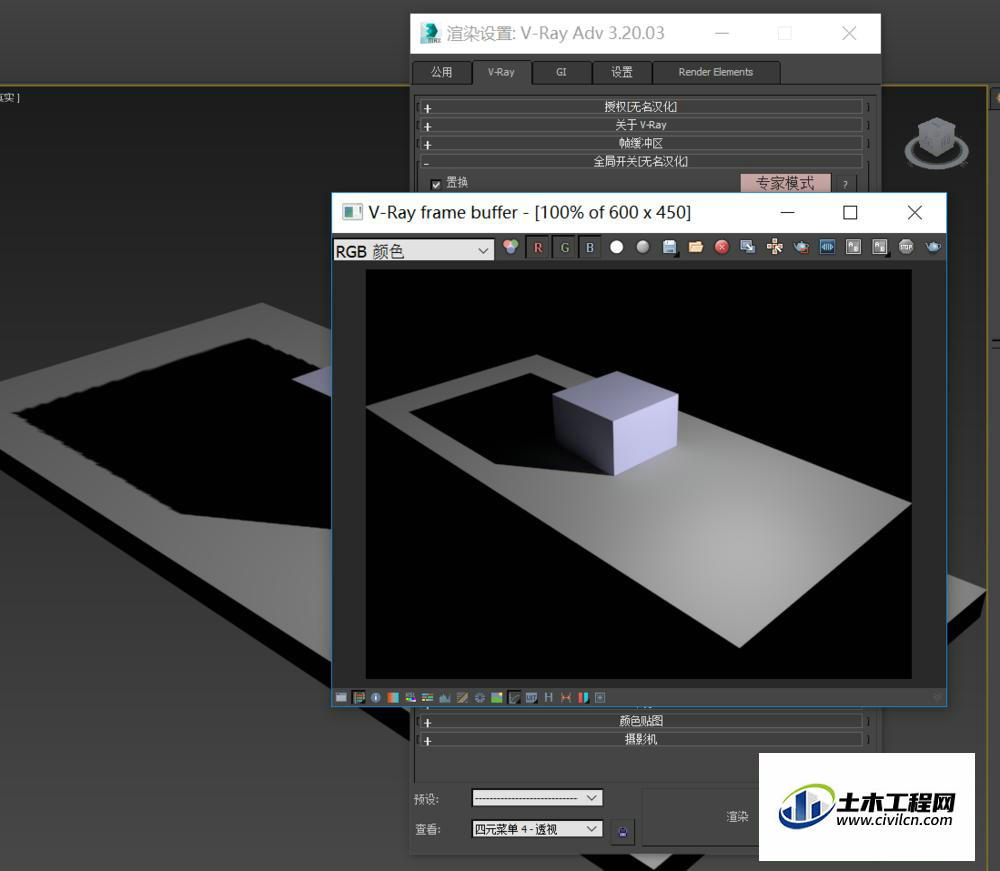Switch to the 公用 tab
Viewport: 1000px width, 871px height.
[x=441, y=72]
